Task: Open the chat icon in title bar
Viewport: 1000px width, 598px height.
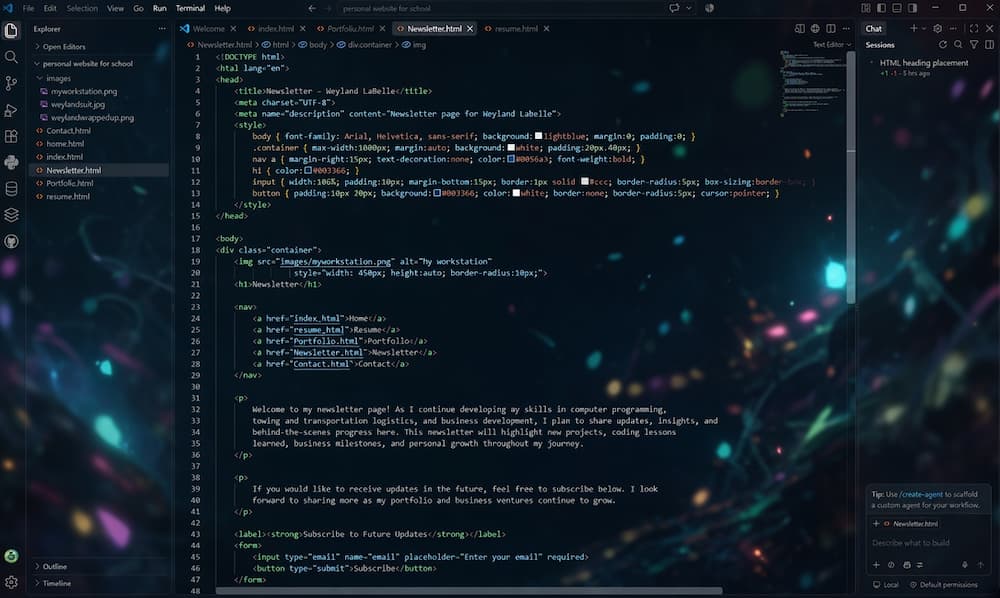Action: [674, 8]
